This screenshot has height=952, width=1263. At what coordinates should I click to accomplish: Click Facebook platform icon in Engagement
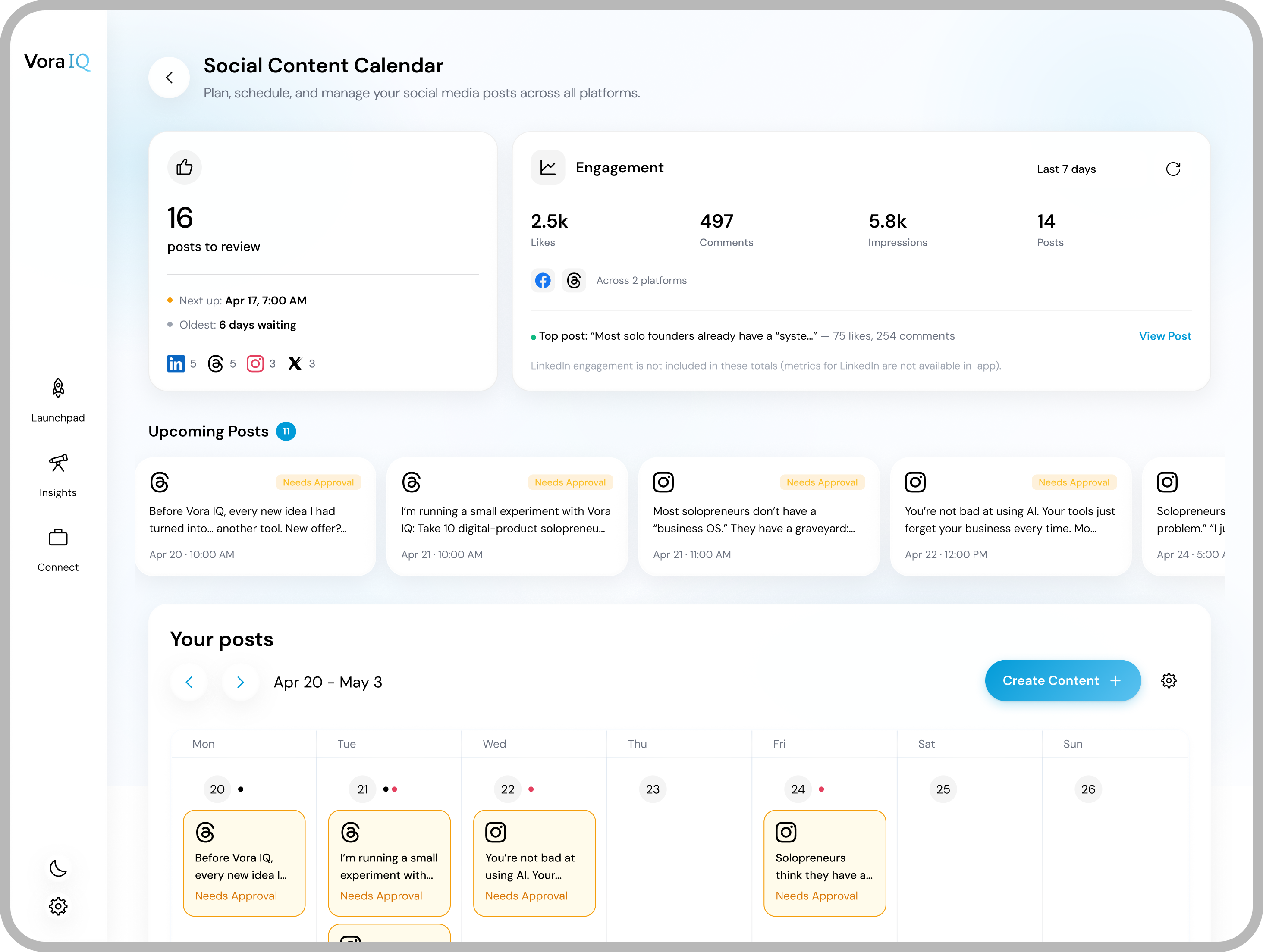coord(543,280)
